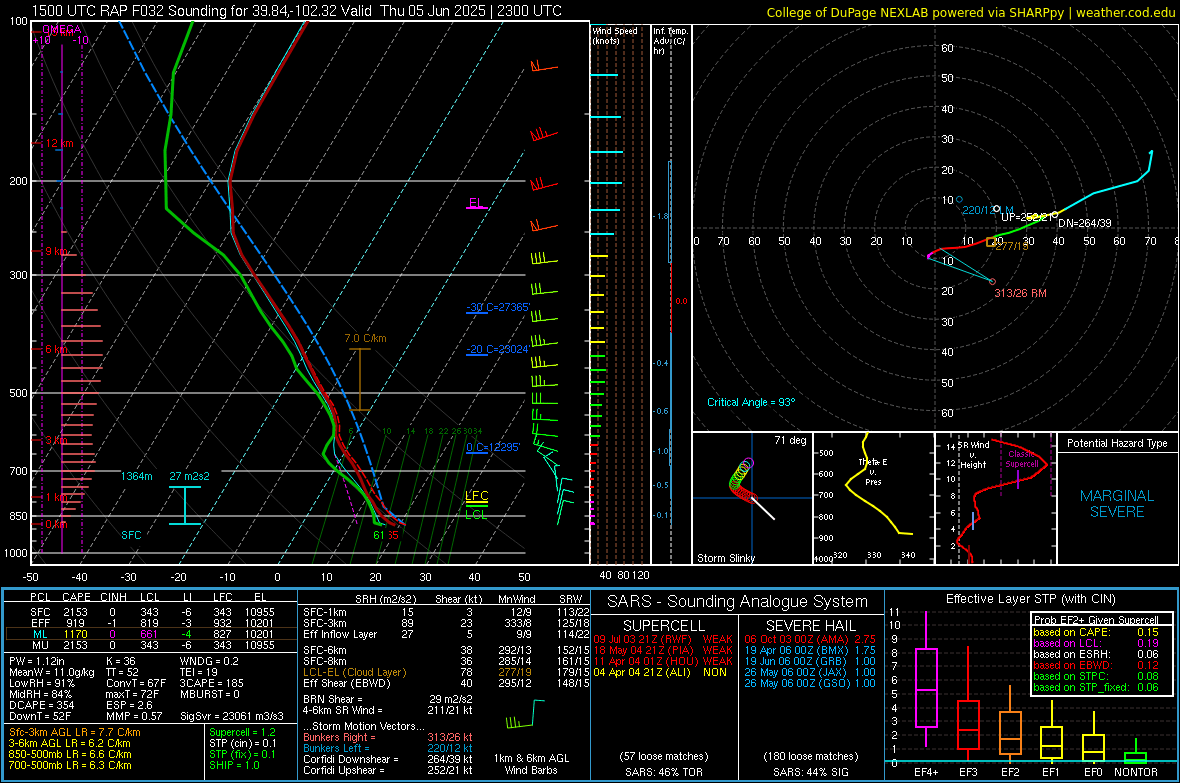Click the Supercell = 1.2 composite value

click(242, 732)
